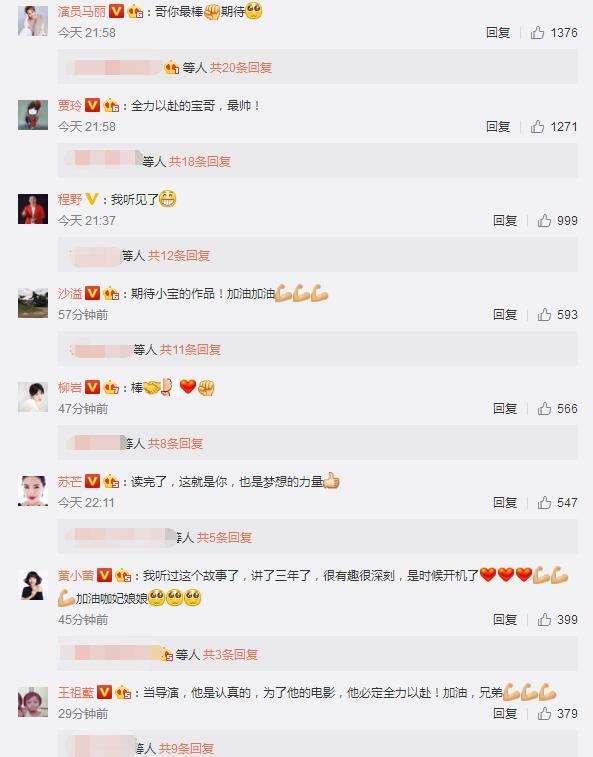Open 程野's avatar thumbnail
Screen dimensions: 593x757
tap(33, 209)
